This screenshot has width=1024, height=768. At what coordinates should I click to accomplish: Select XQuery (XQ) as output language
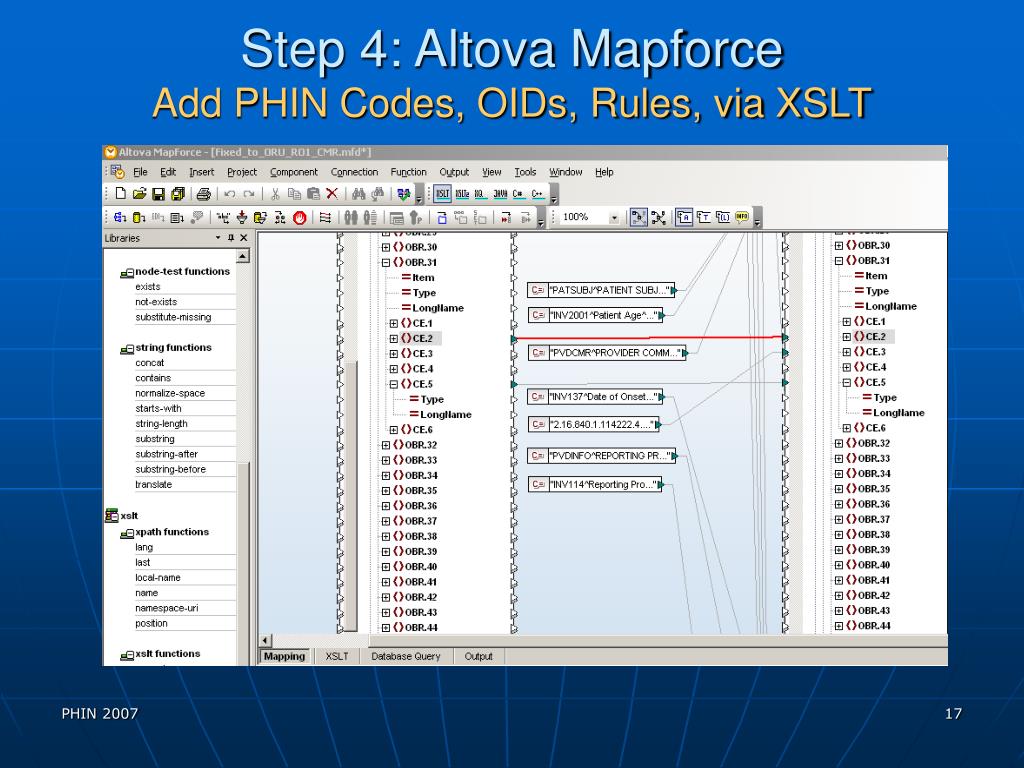pyautogui.click(x=481, y=193)
